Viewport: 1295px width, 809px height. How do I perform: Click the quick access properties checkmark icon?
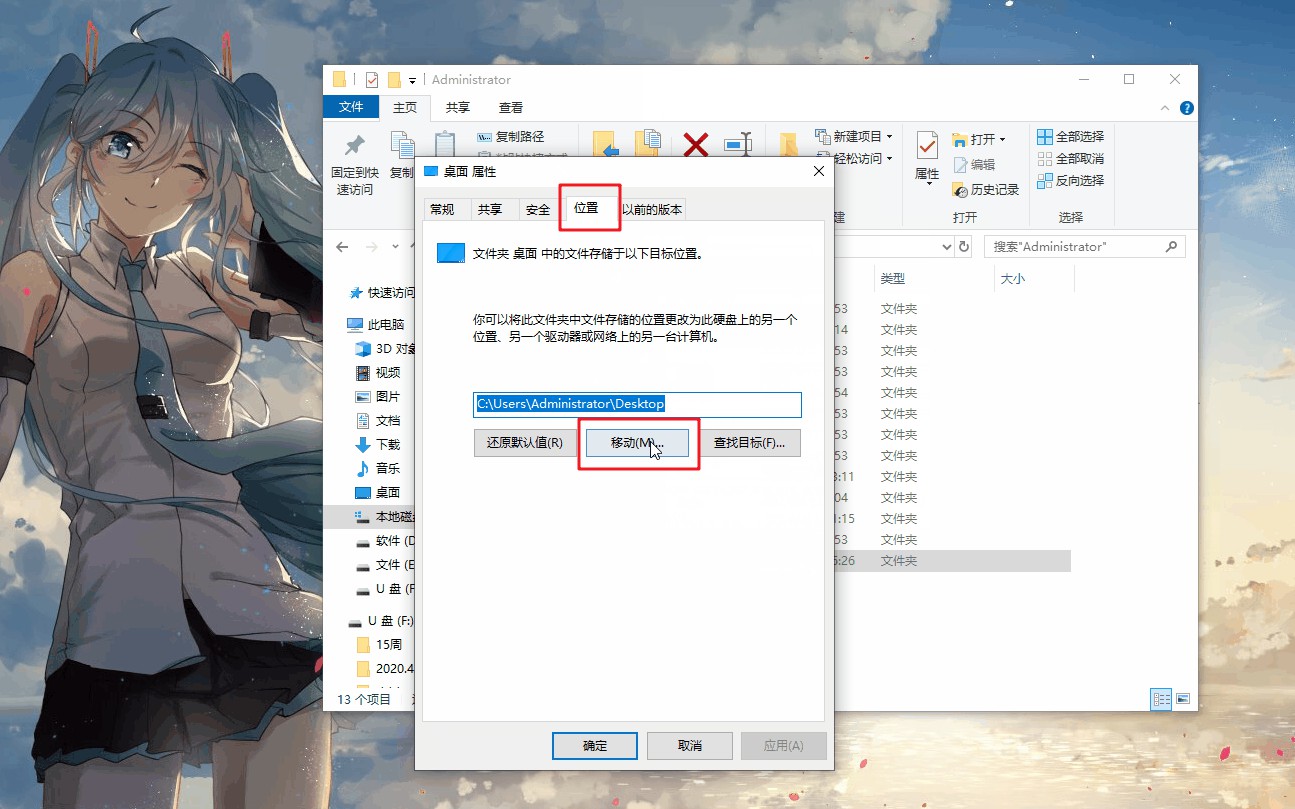point(372,79)
